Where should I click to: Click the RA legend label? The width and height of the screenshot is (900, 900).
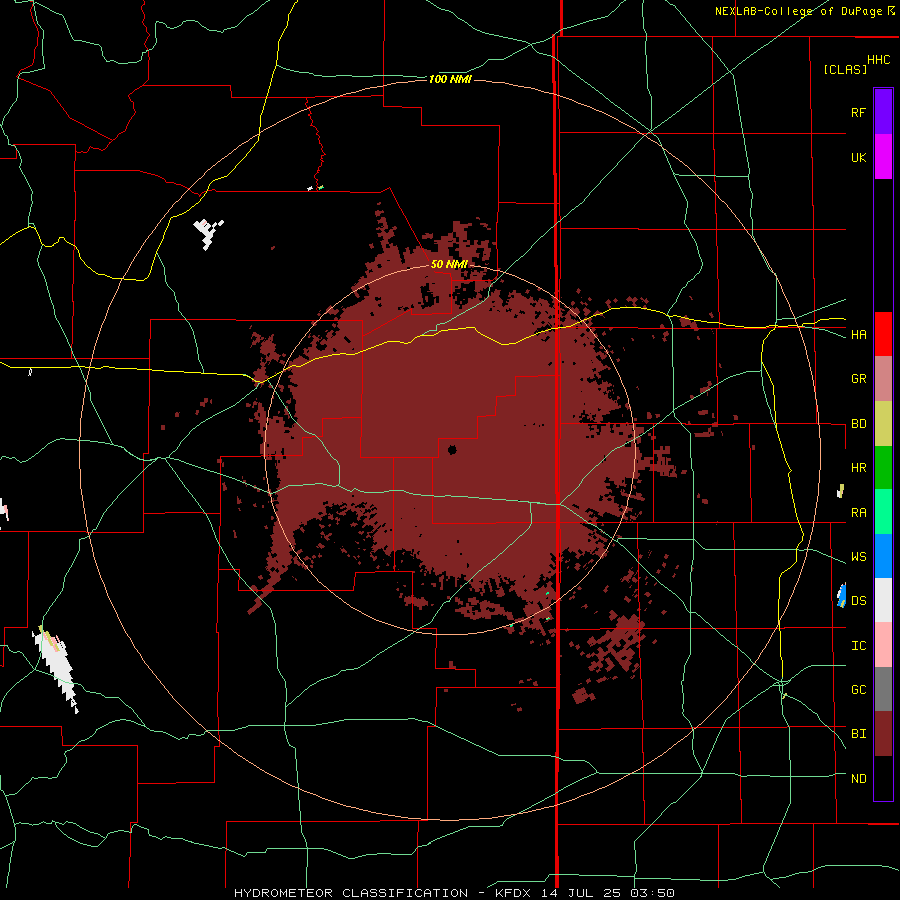pyautogui.click(x=858, y=512)
